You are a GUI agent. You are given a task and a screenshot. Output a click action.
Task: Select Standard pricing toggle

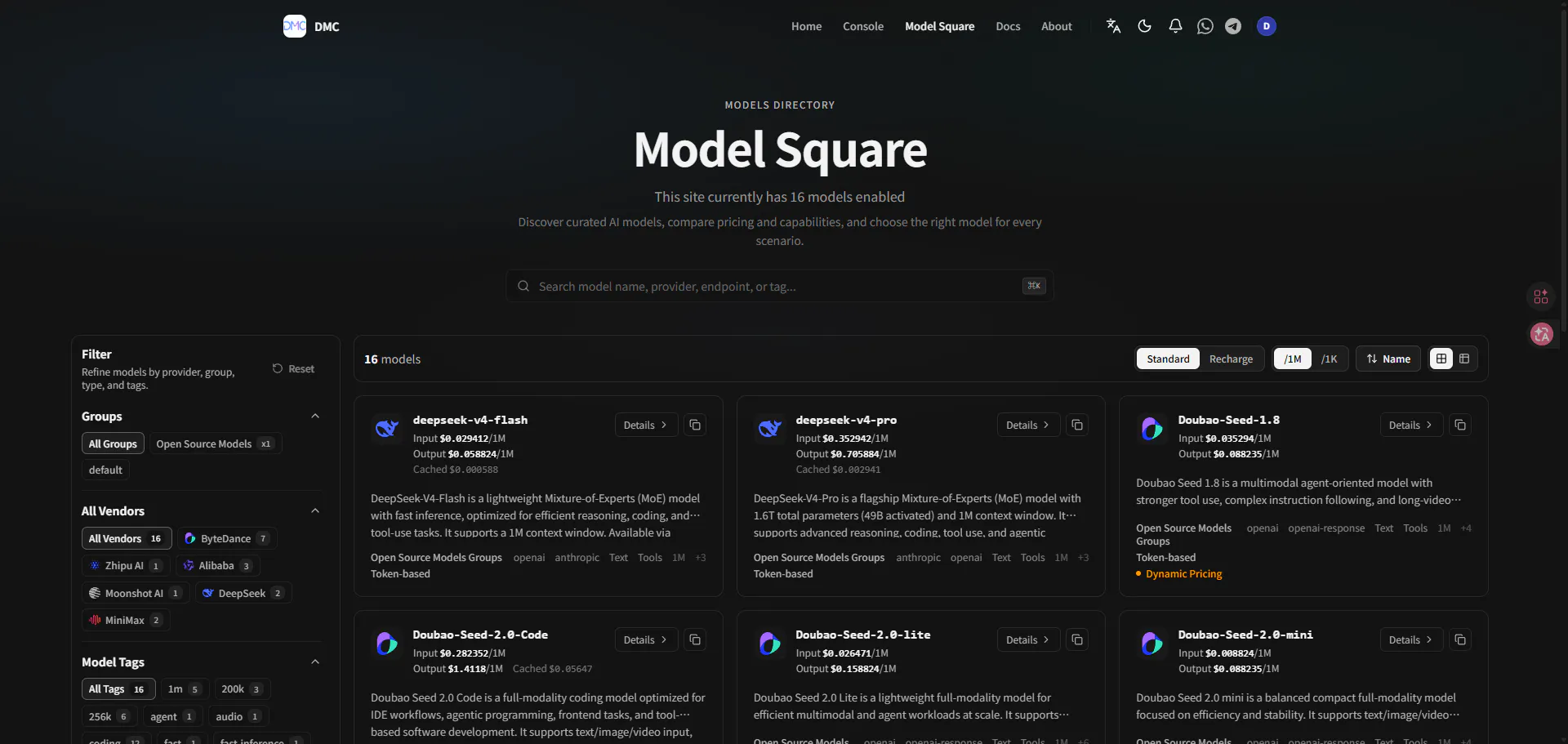pyautogui.click(x=1168, y=359)
